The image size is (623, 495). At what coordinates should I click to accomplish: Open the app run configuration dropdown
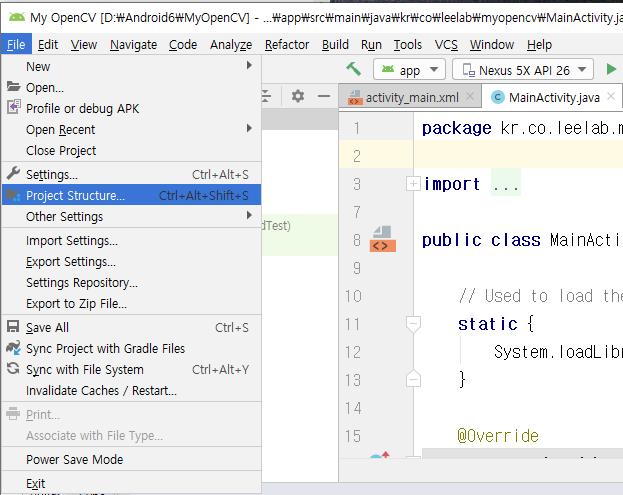(x=409, y=70)
